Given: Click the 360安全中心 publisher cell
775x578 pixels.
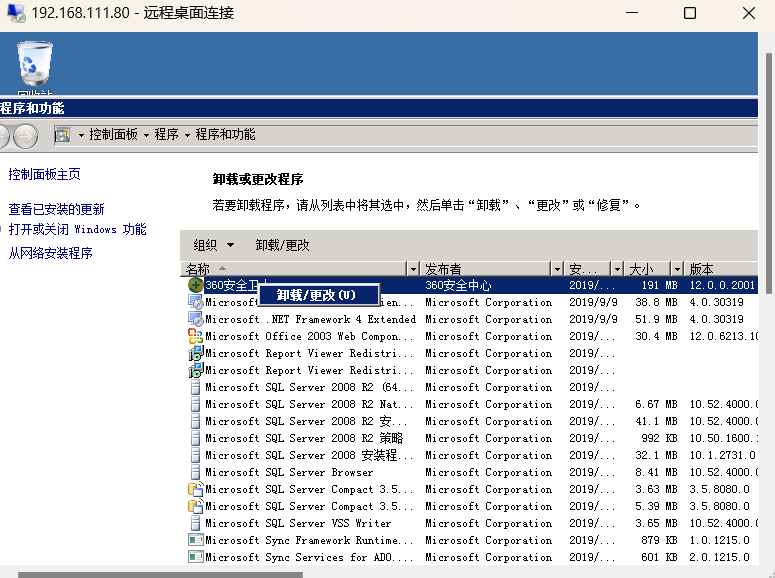Looking at the screenshot, I should (458, 285).
